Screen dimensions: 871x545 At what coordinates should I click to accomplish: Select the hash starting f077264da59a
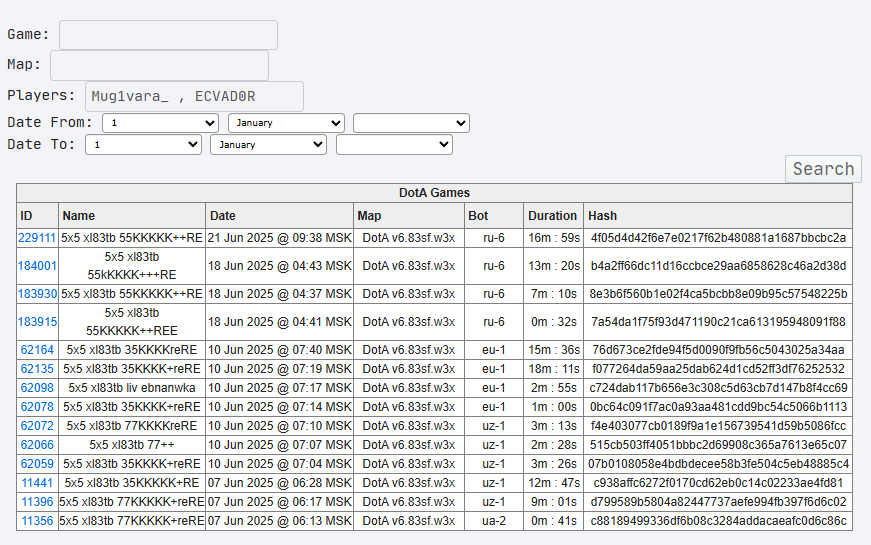pos(718,369)
